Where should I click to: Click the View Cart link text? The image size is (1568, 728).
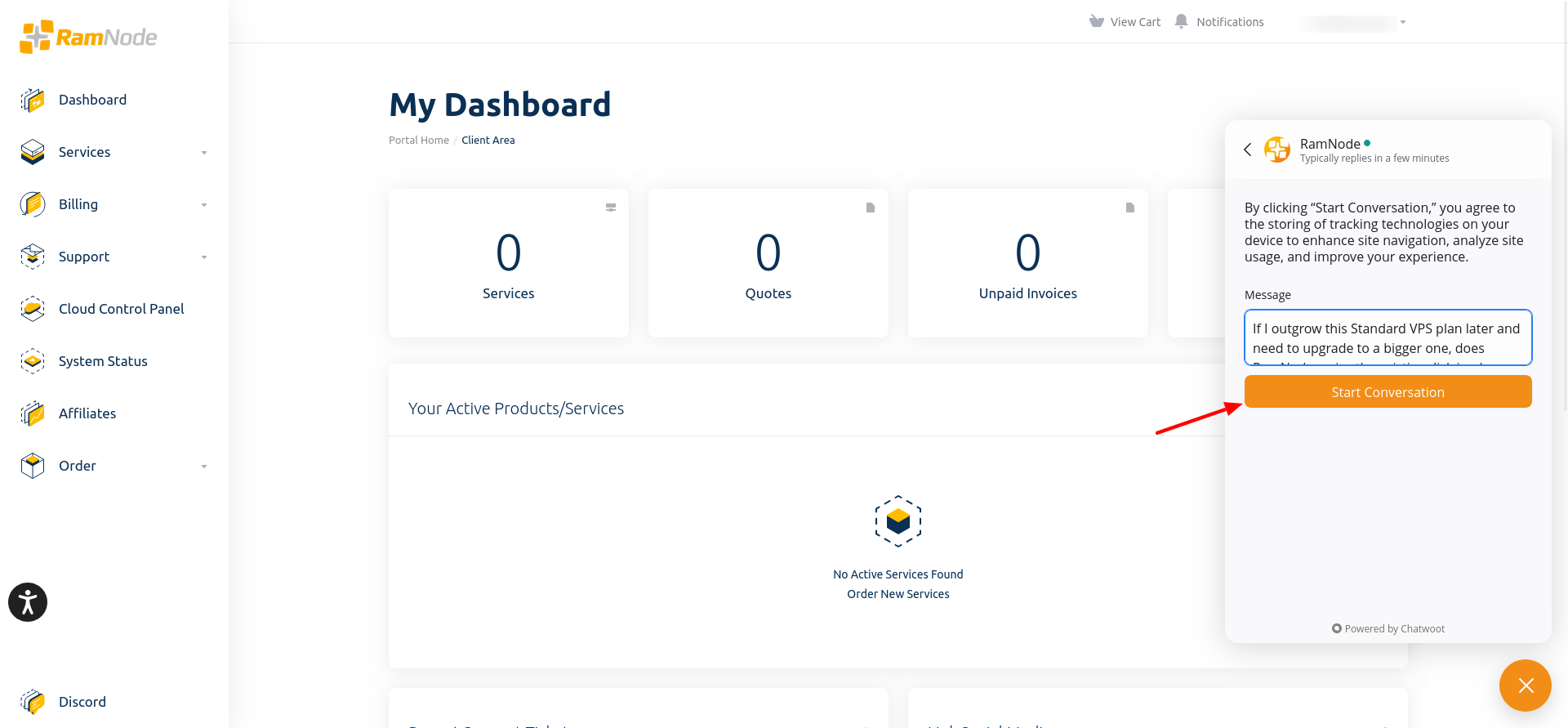[1135, 22]
